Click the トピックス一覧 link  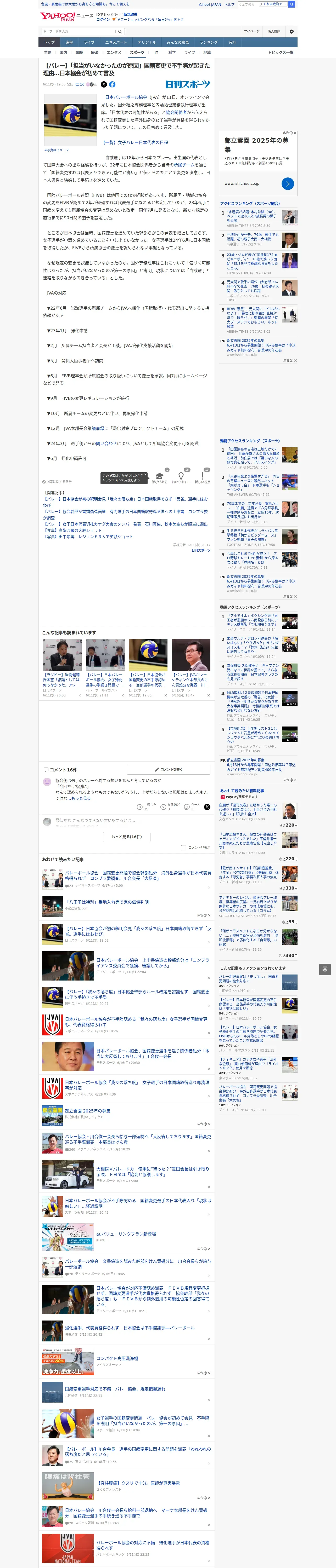point(281,52)
